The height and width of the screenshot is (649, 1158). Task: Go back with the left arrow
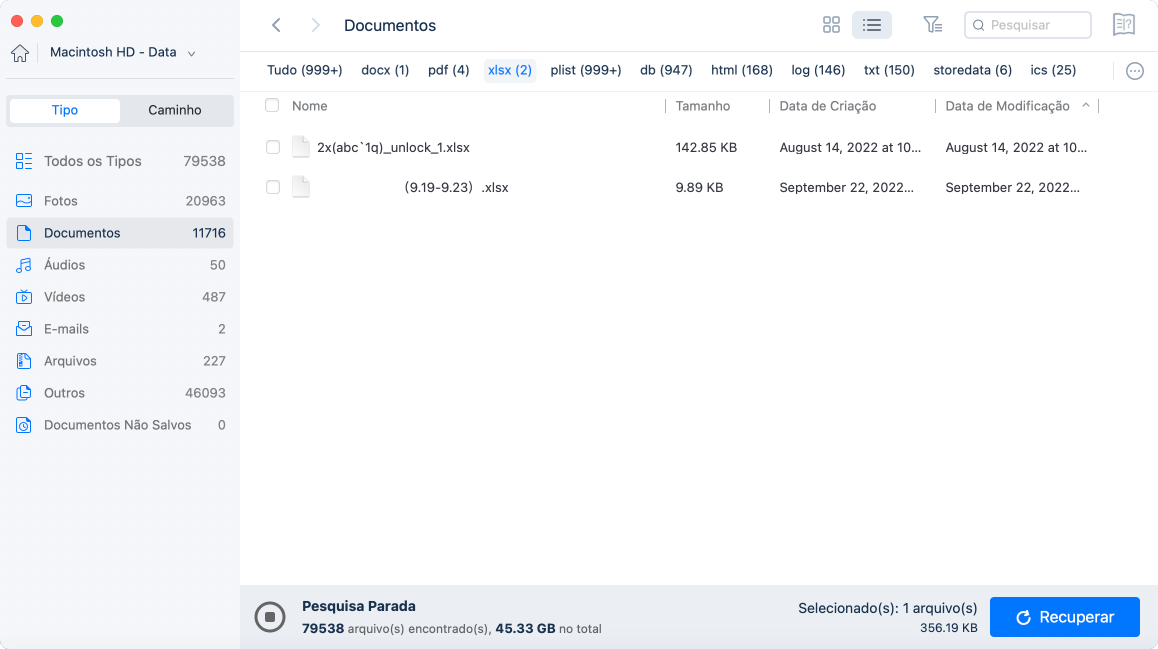(276, 25)
